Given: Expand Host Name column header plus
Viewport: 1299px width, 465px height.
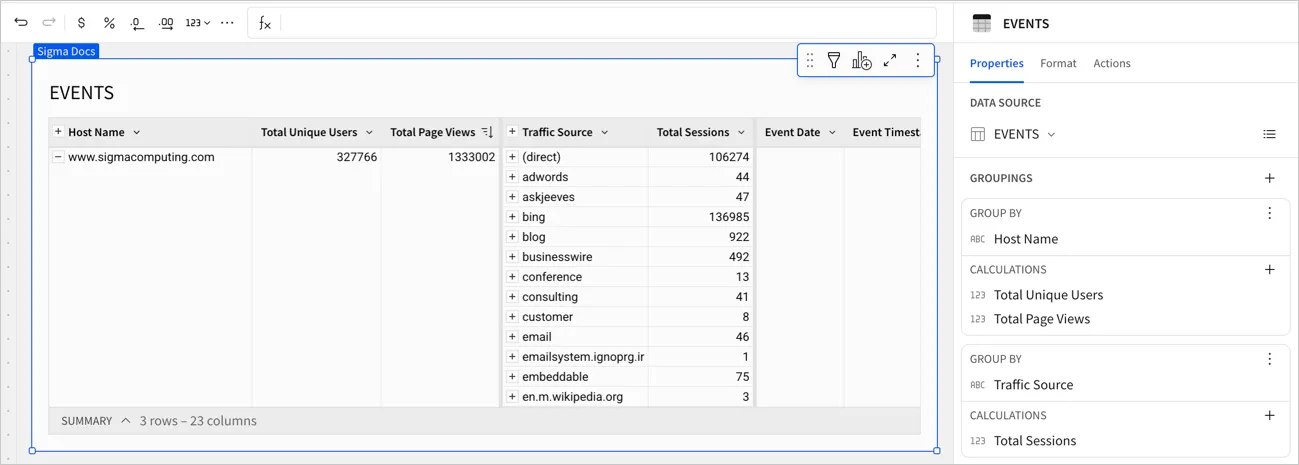Looking at the screenshot, I should [58, 132].
